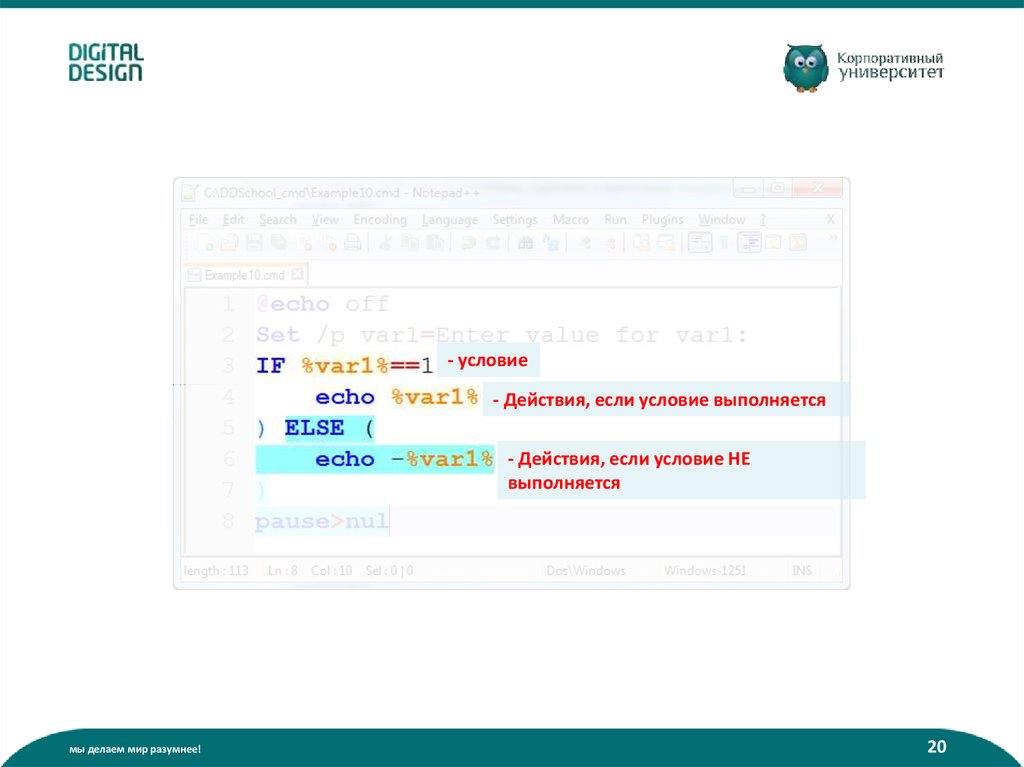Click the Save toolbar icon

coord(253,243)
